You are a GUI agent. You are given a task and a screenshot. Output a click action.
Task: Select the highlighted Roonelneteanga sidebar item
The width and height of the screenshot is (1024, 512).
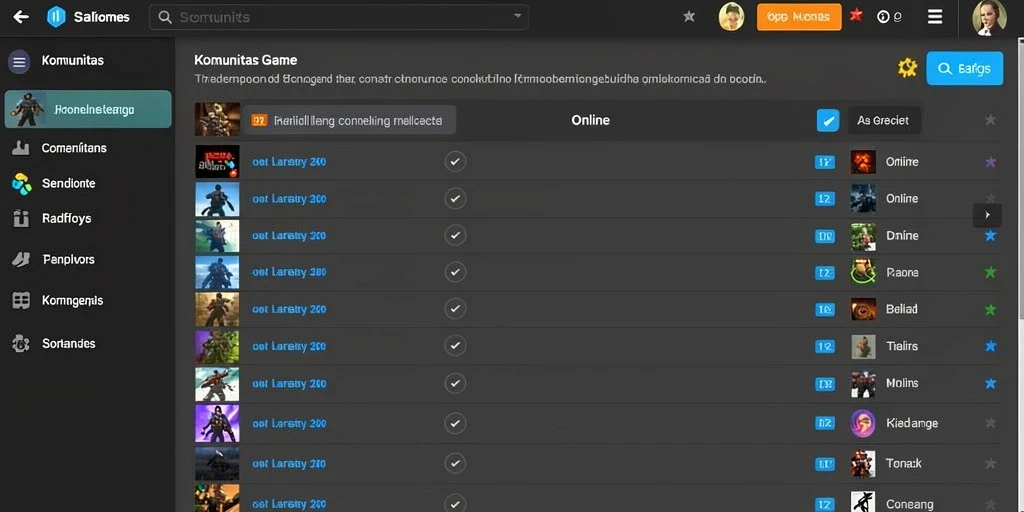click(x=88, y=109)
